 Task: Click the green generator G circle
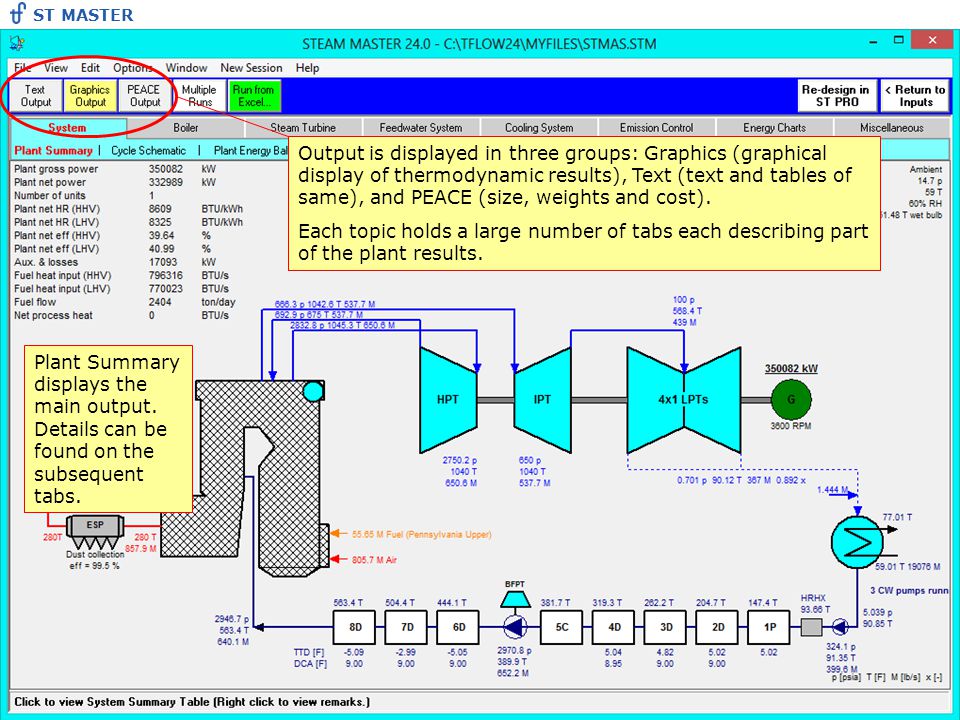(791, 399)
